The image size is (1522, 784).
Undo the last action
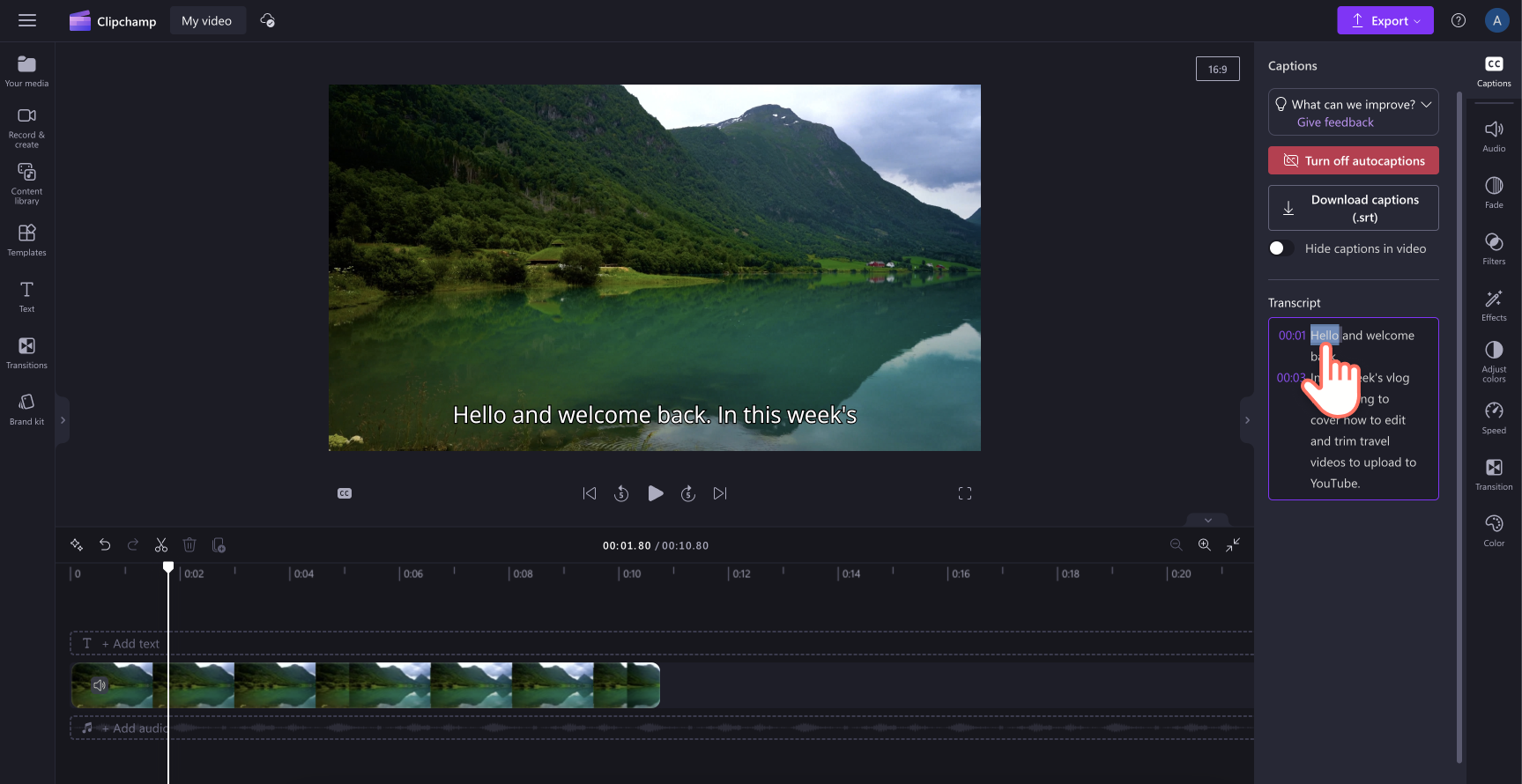click(x=105, y=545)
